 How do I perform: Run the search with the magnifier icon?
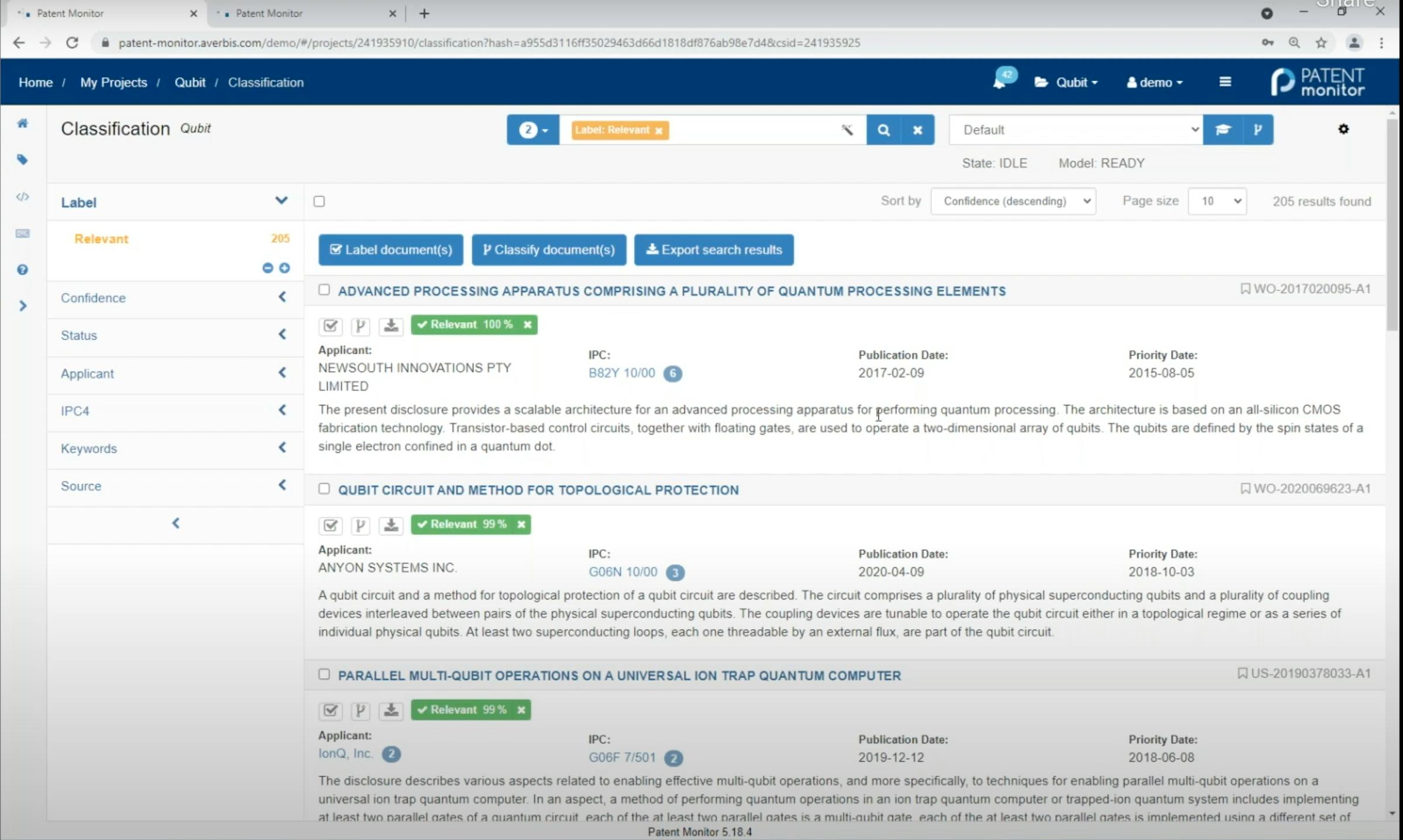(883, 130)
